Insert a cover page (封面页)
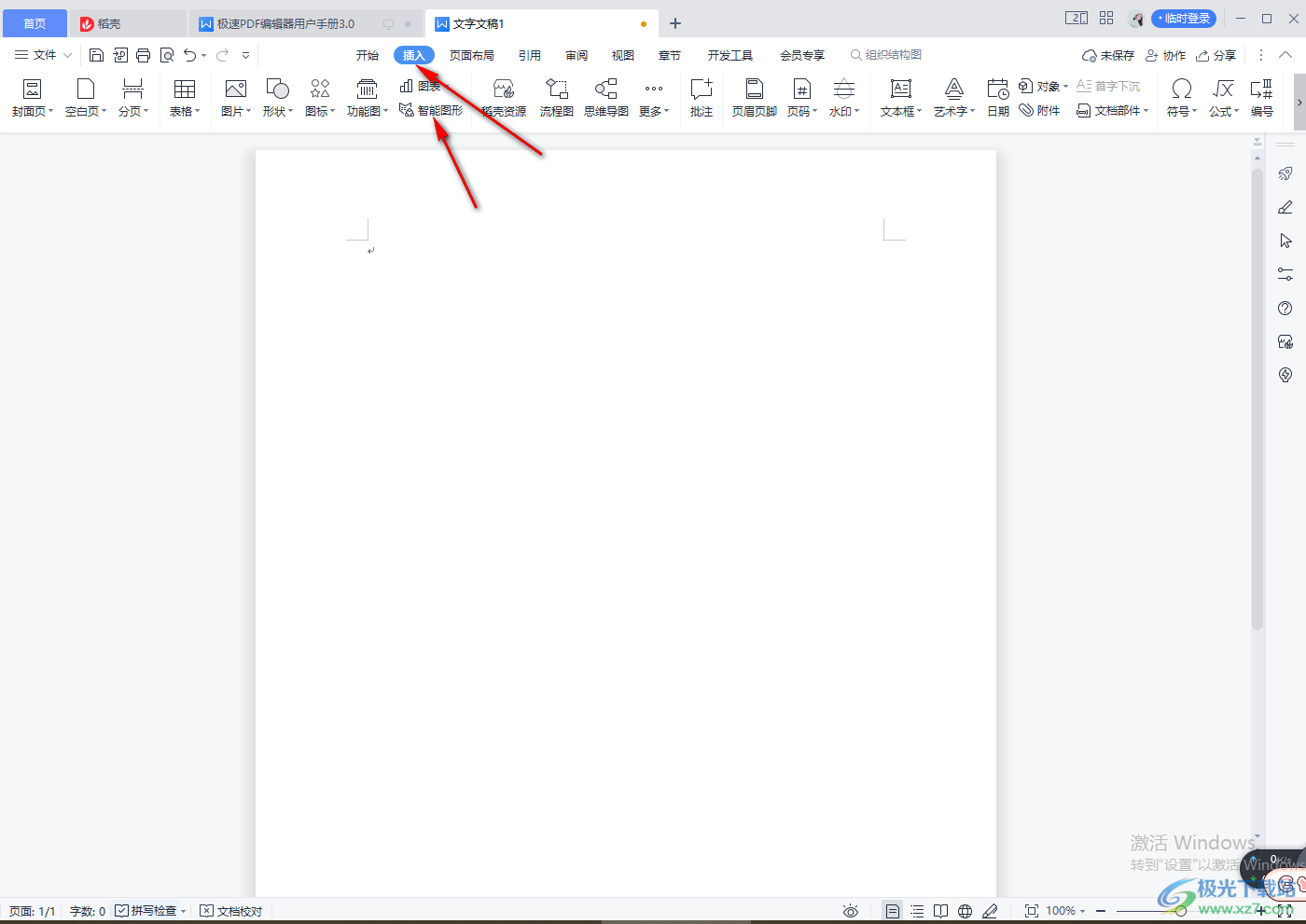The height and width of the screenshot is (924, 1306). [33, 98]
